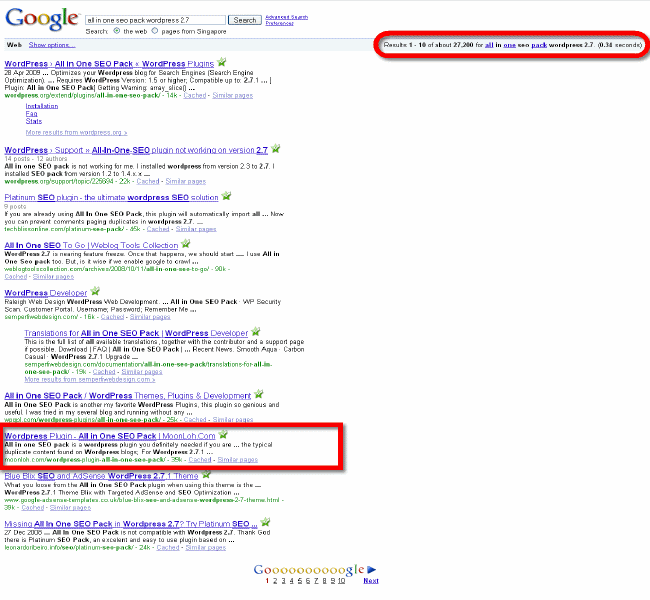
Task: Click the 'pack' word link in results summary
Action: (x=539, y=45)
